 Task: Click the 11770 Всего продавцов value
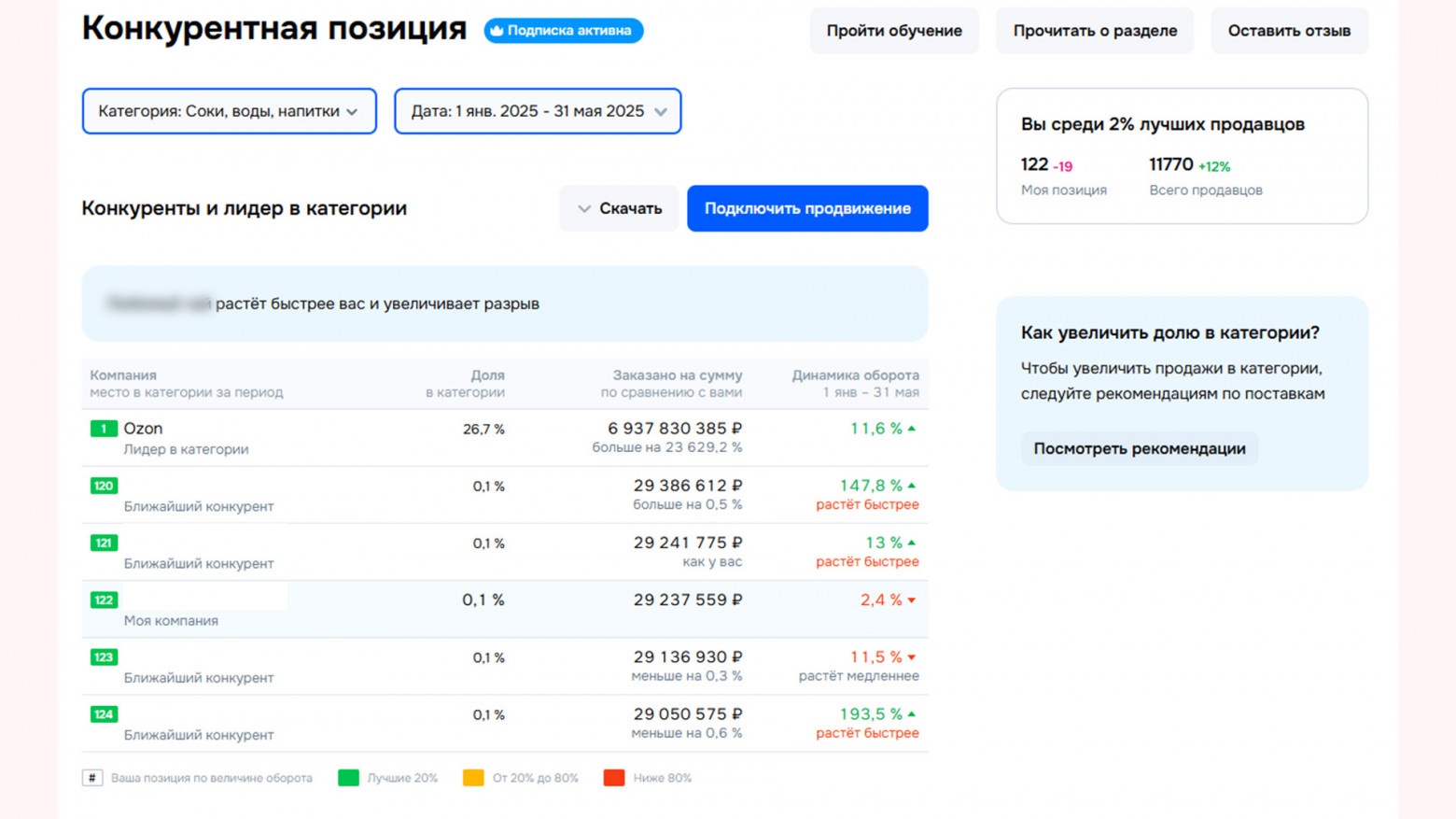click(1171, 164)
